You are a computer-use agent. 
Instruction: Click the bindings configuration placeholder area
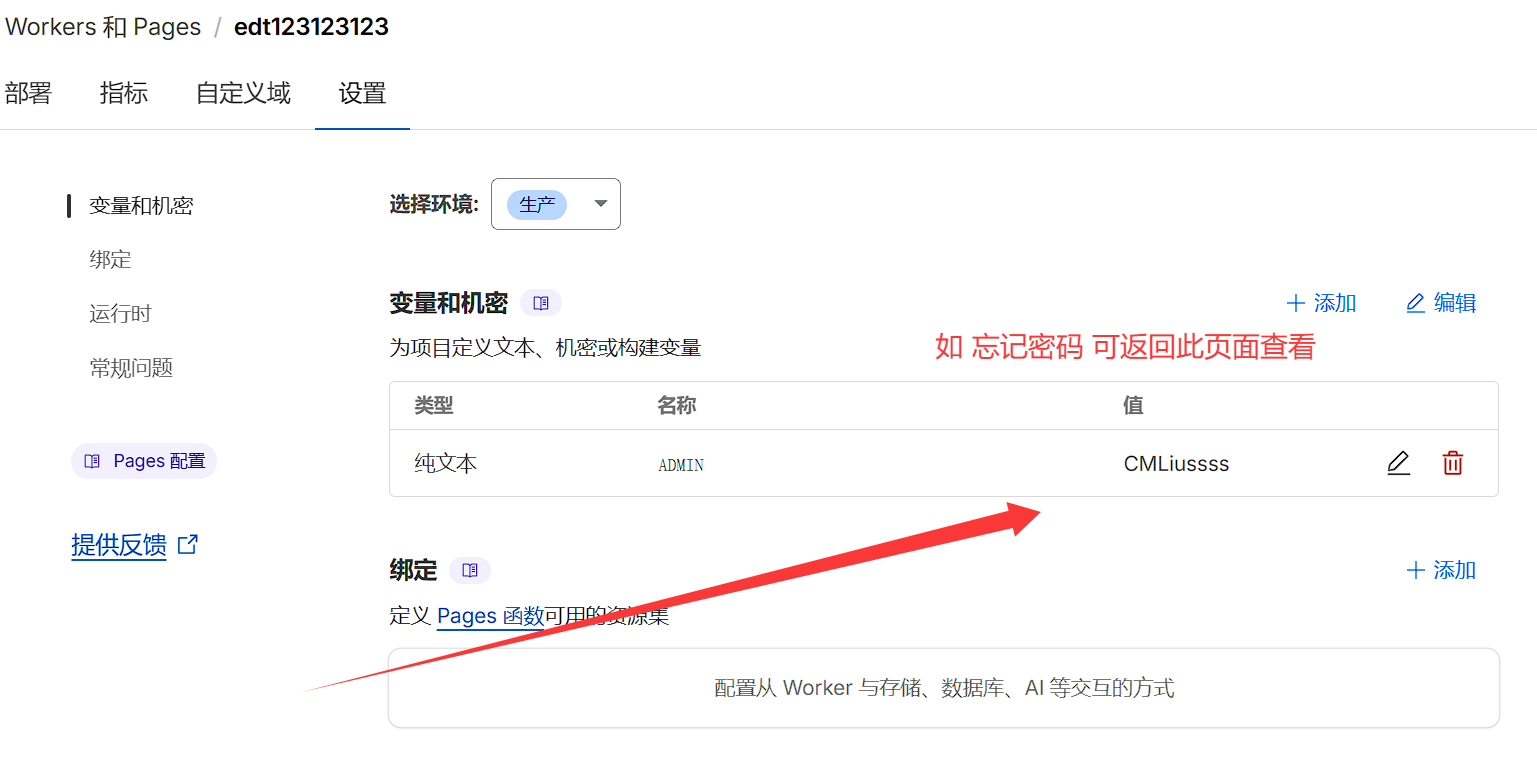(943, 687)
